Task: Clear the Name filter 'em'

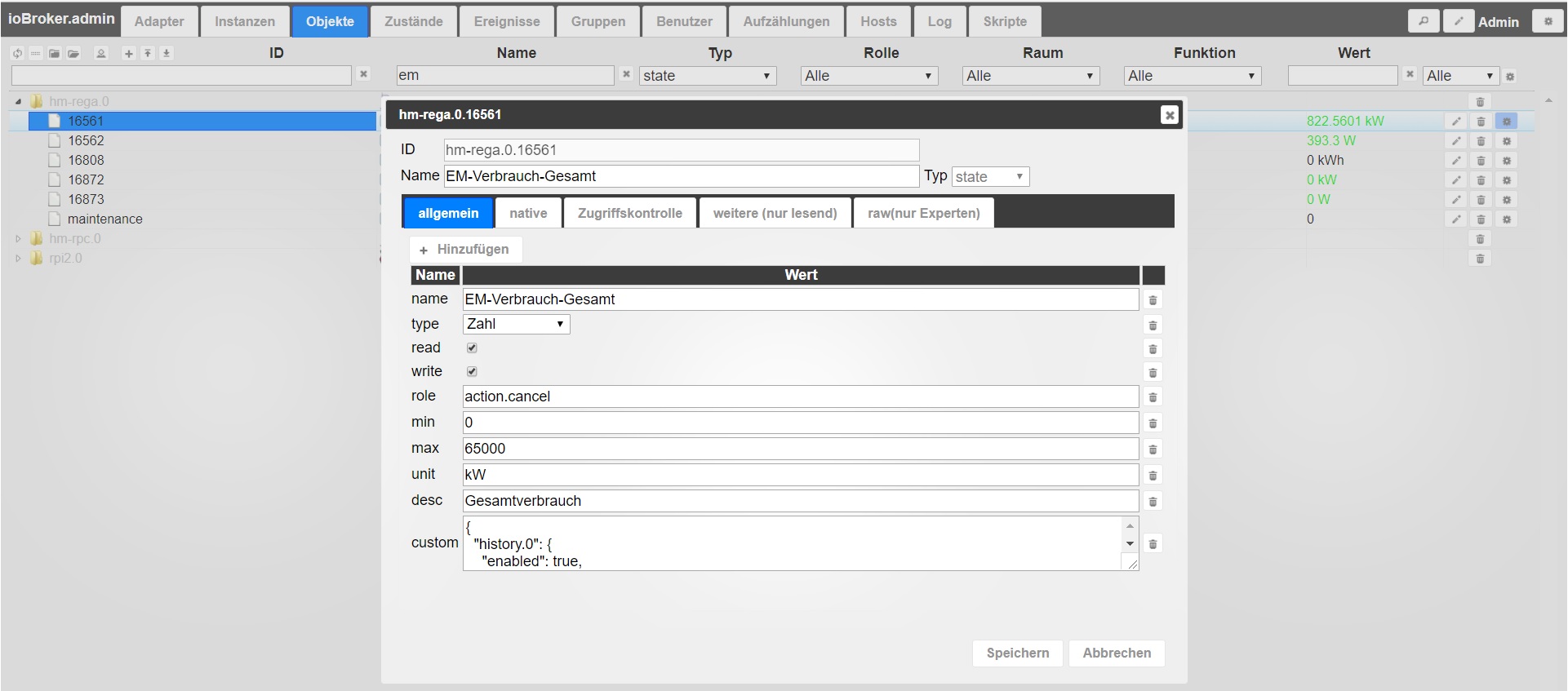Action: pyautogui.click(x=626, y=74)
